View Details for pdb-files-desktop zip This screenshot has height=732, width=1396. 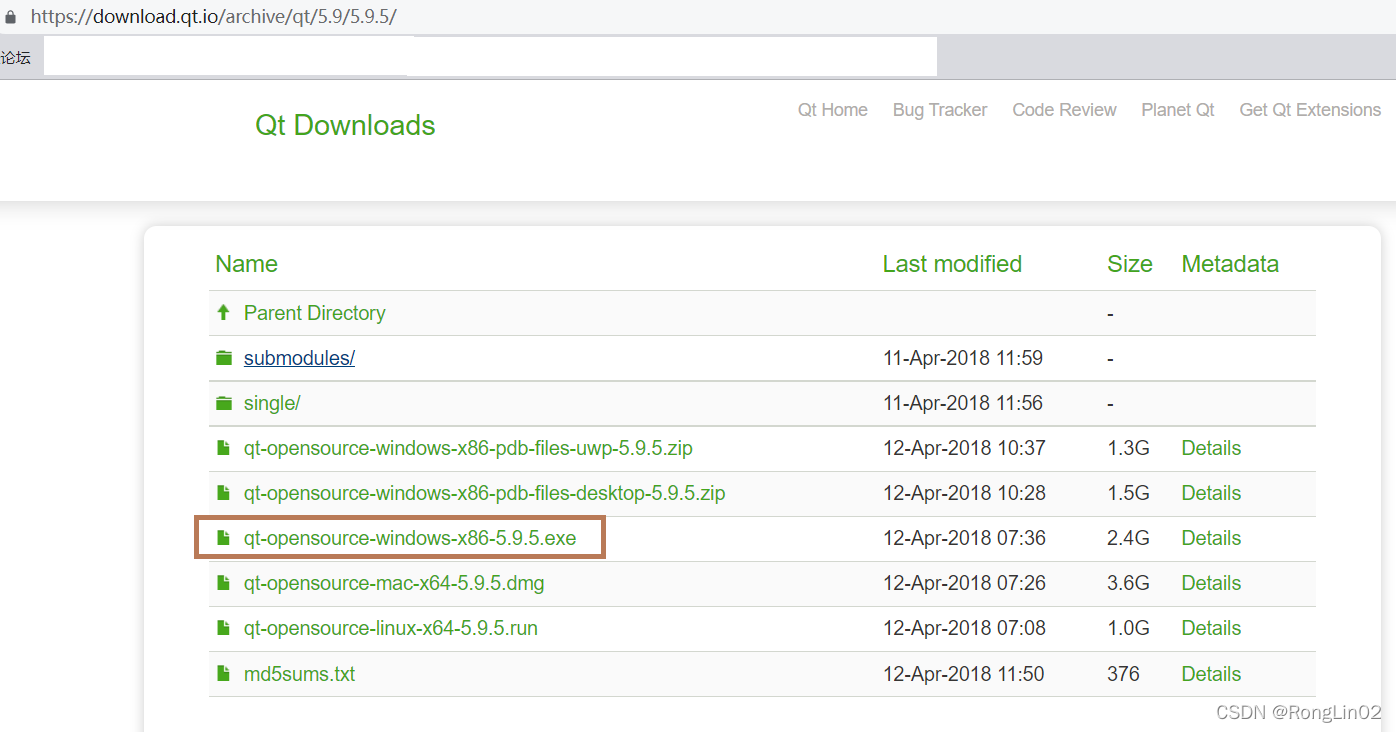pos(1211,493)
